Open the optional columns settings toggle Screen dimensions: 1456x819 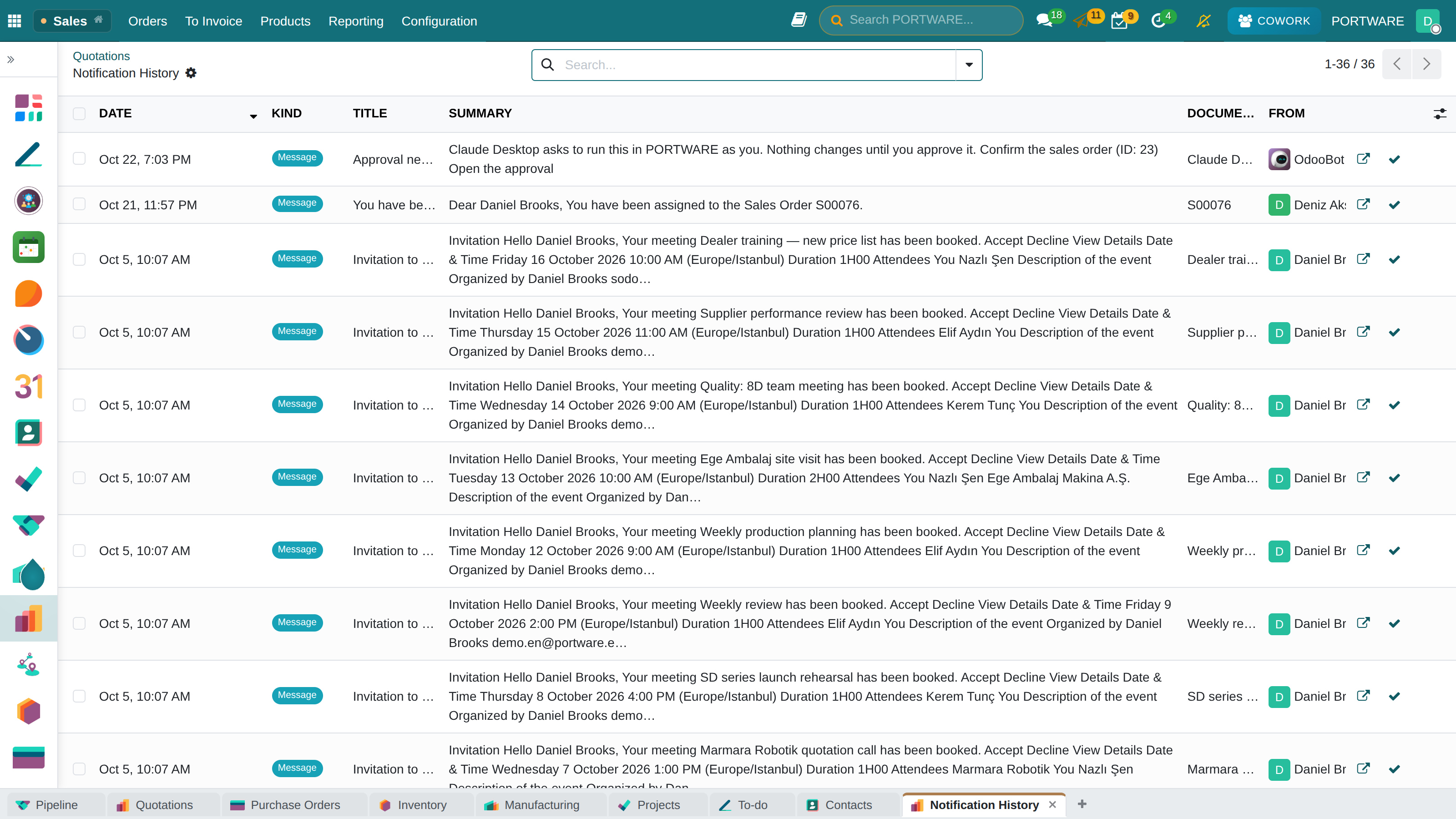[1440, 114]
